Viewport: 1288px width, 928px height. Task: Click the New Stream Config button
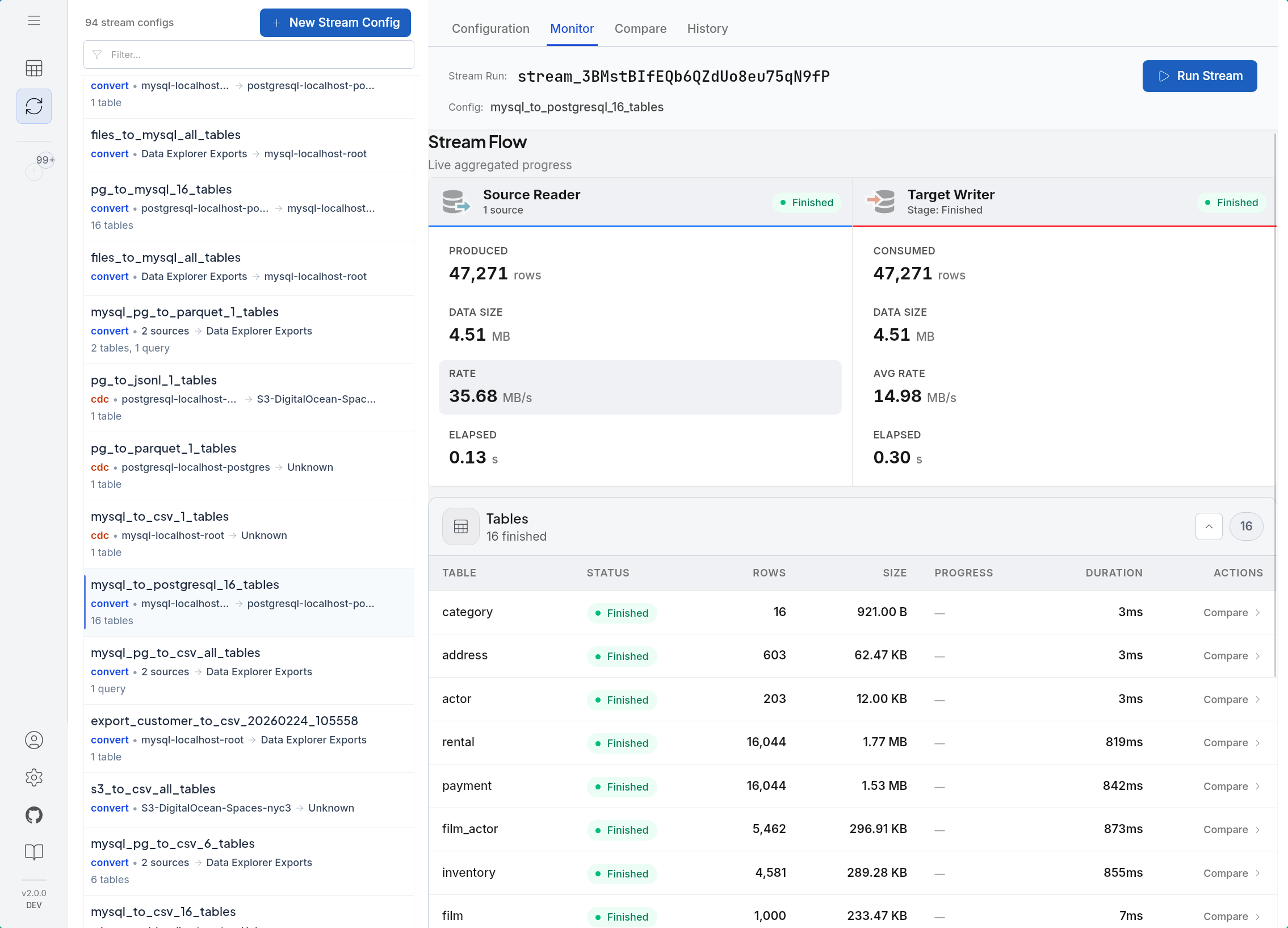tap(335, 23)
